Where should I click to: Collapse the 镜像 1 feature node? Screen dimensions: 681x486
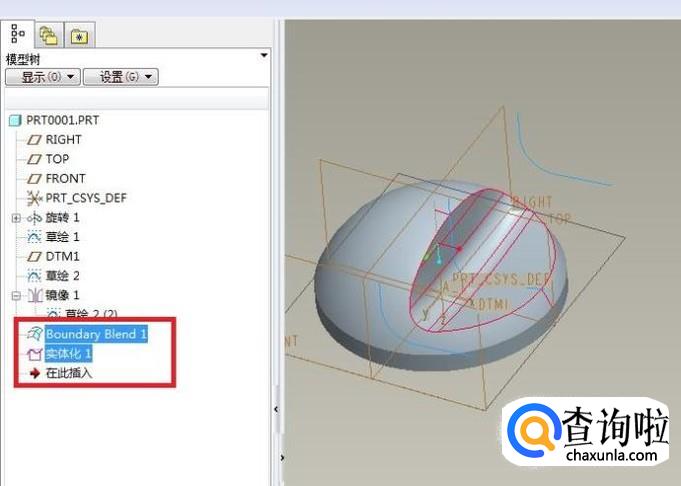[17, 296]
